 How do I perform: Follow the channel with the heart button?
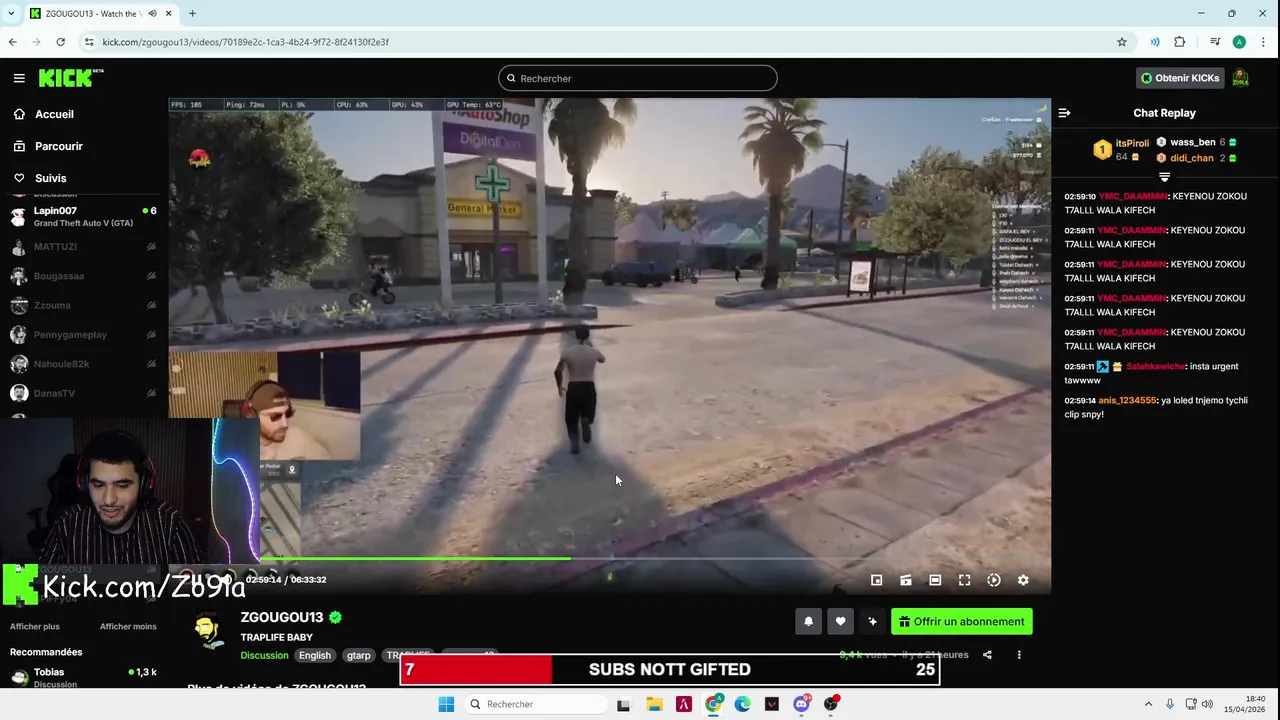tap(840, 621)
